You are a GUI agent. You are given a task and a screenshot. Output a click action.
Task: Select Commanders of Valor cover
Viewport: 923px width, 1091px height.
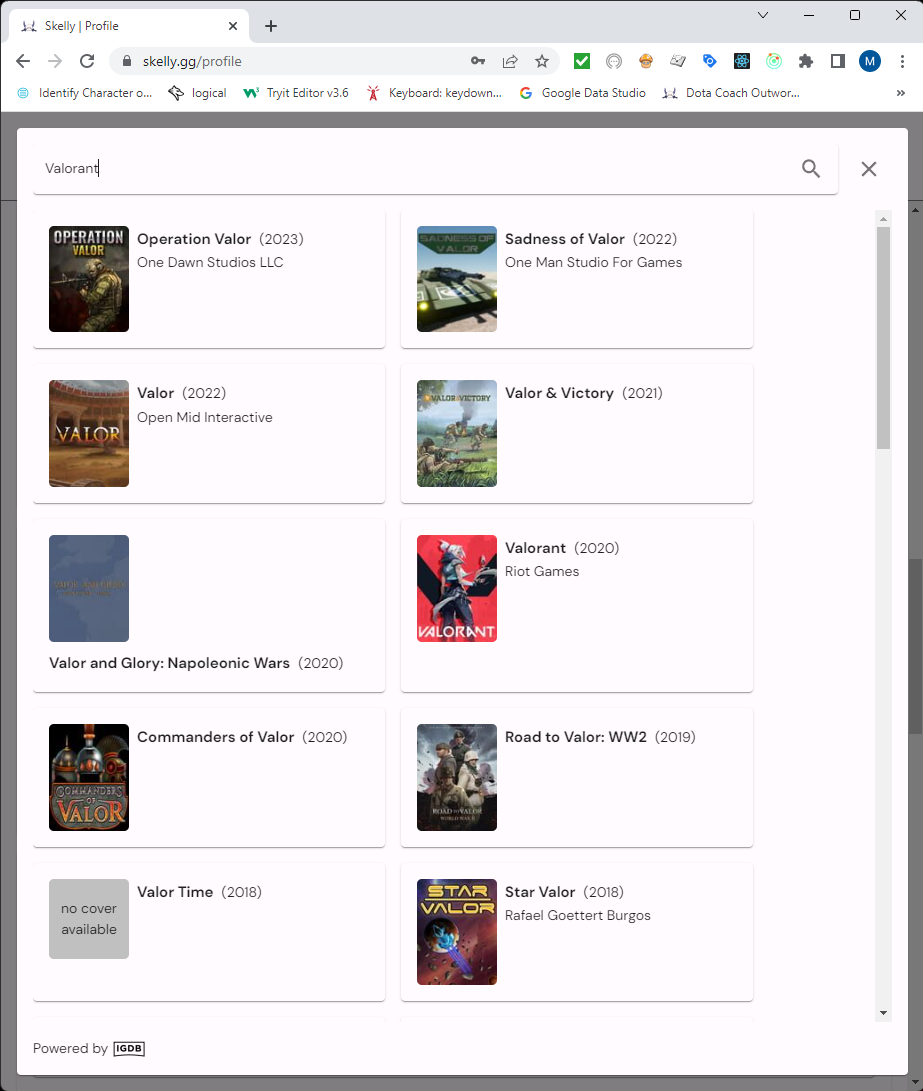coord(89,778)
